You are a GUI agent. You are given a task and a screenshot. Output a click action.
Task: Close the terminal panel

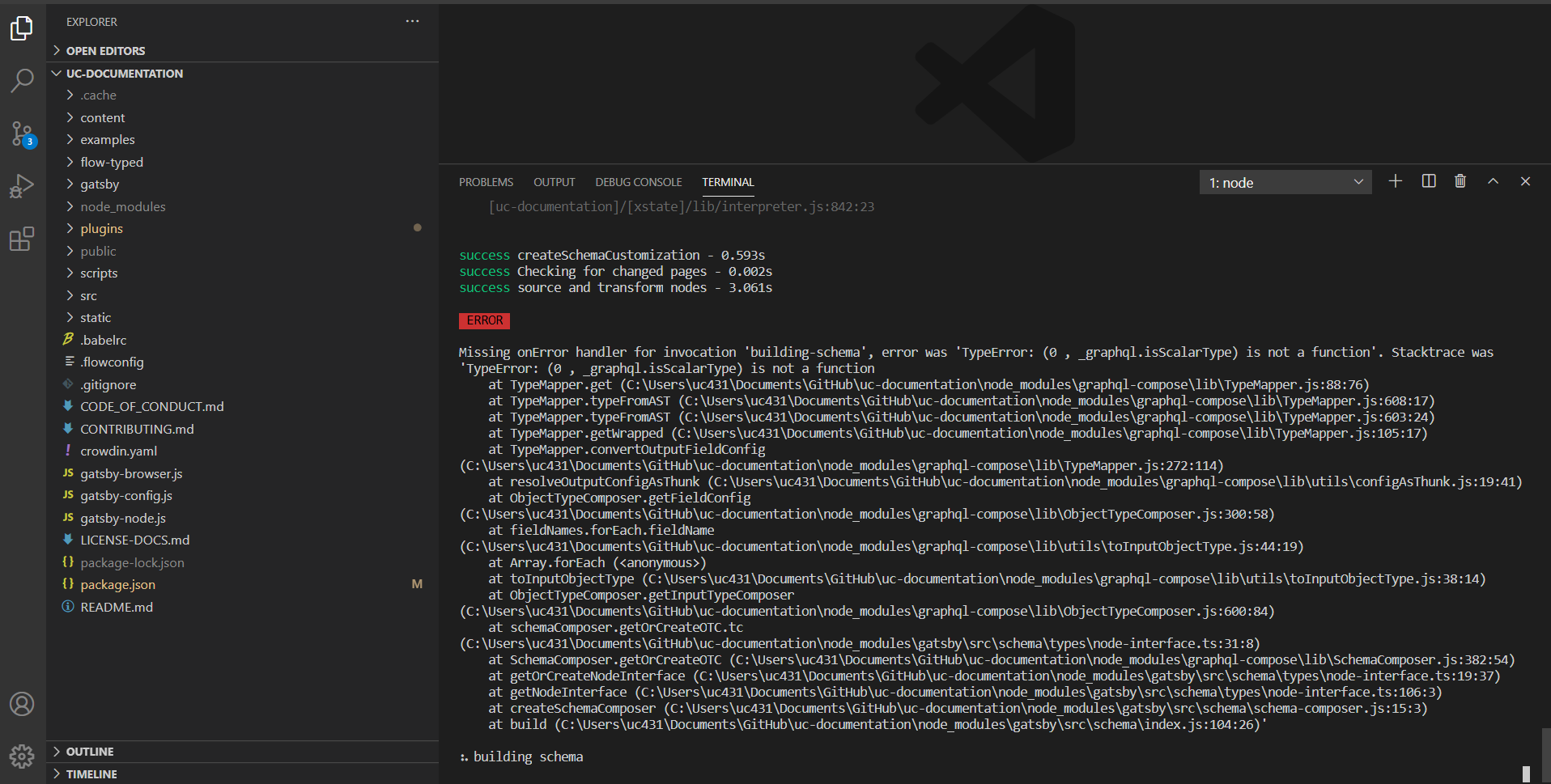1525,181
